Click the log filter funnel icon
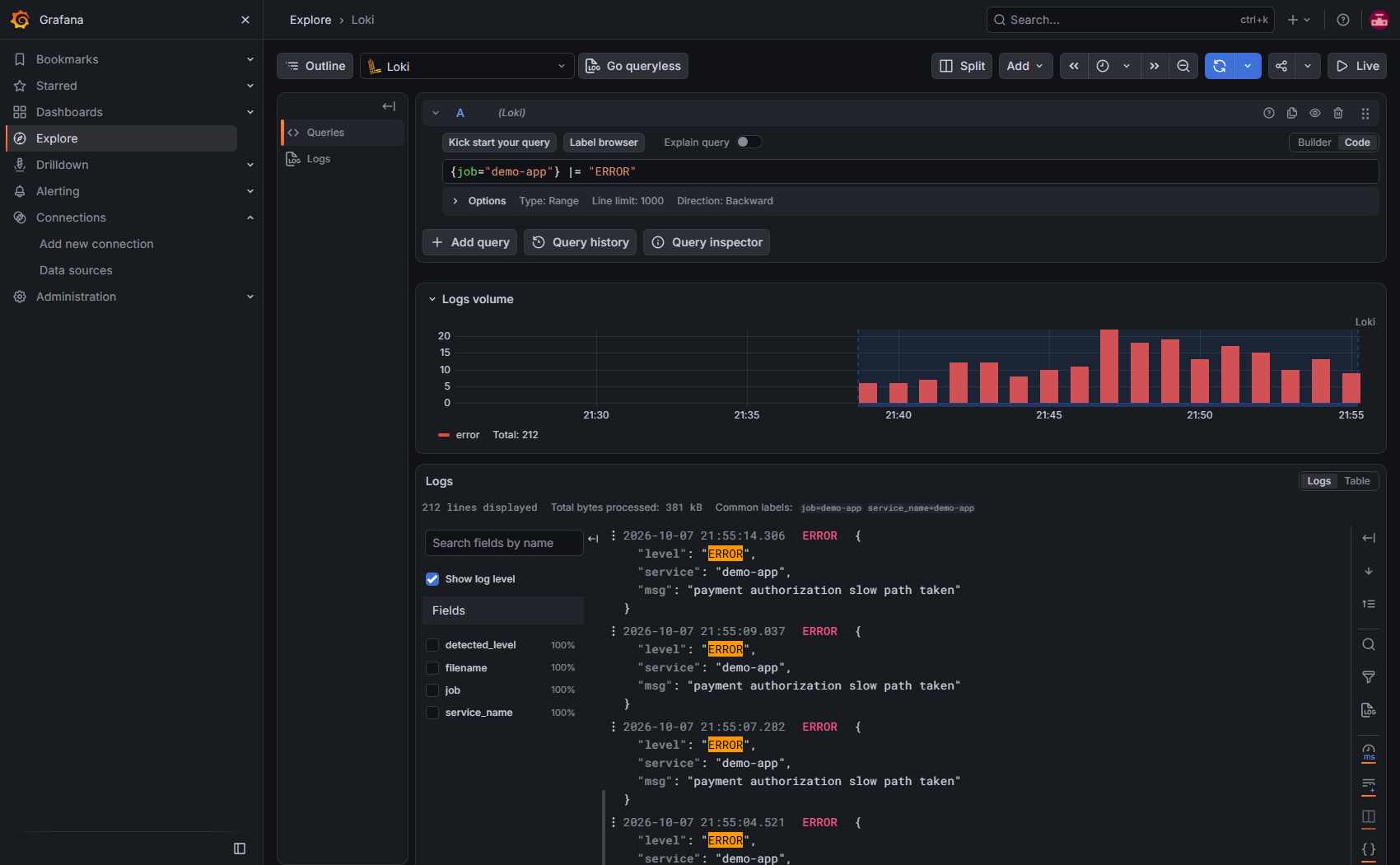This screenshot has width=1400, height=865. [1369, 677]
